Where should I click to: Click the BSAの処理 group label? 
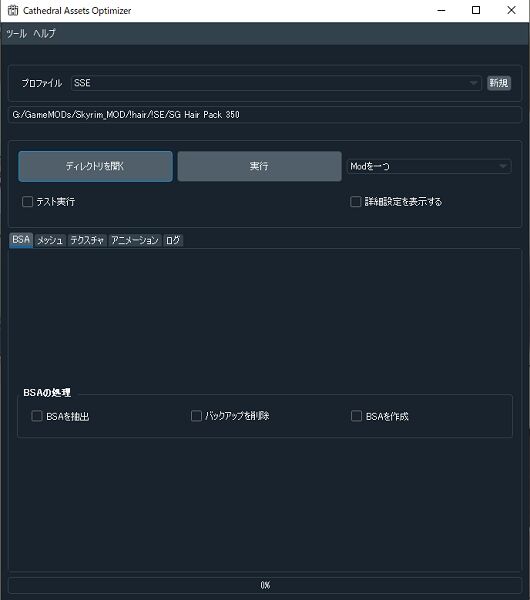point(47,393)
